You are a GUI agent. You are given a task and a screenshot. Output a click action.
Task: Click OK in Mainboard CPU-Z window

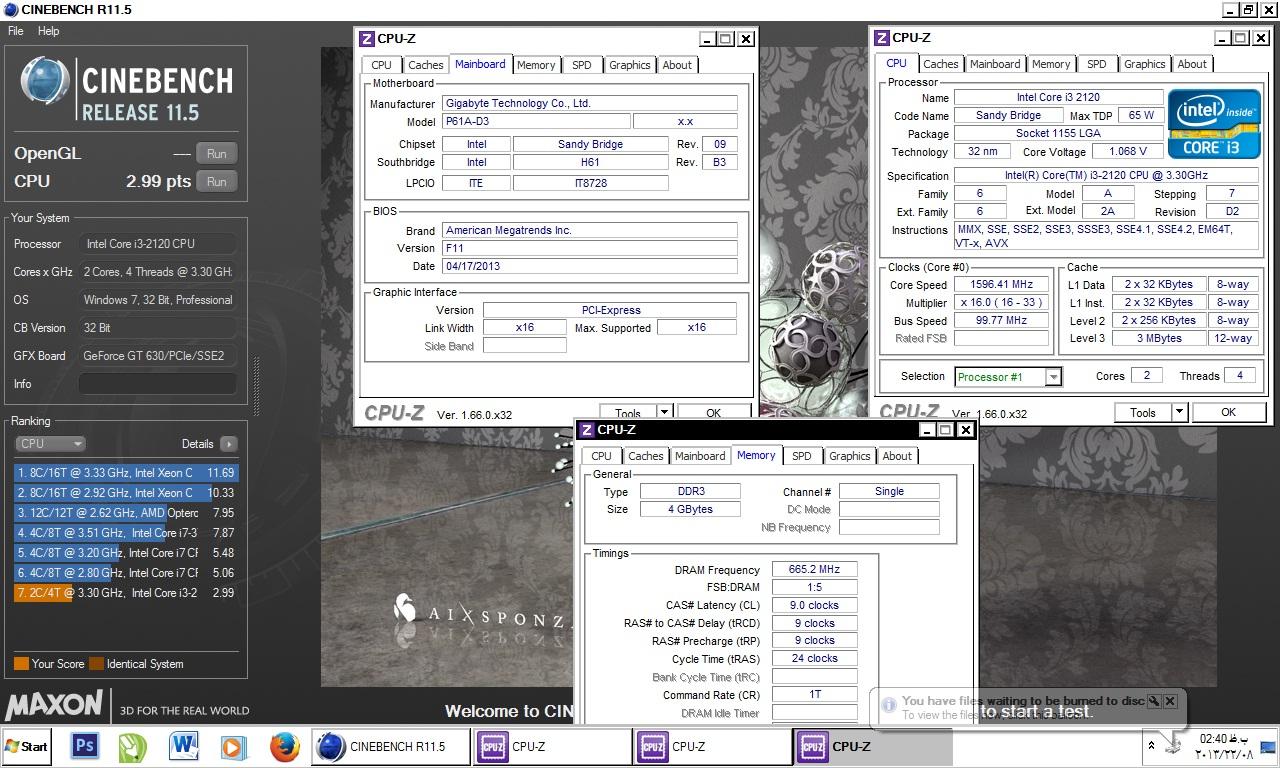click(x=713, y=413)
